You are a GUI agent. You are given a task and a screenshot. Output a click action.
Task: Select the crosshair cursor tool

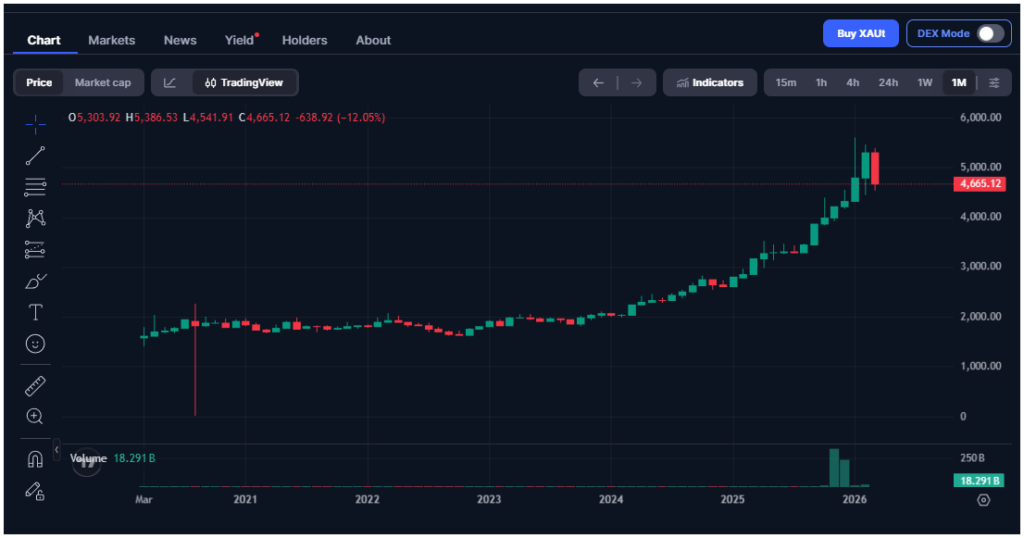point(35,124)
